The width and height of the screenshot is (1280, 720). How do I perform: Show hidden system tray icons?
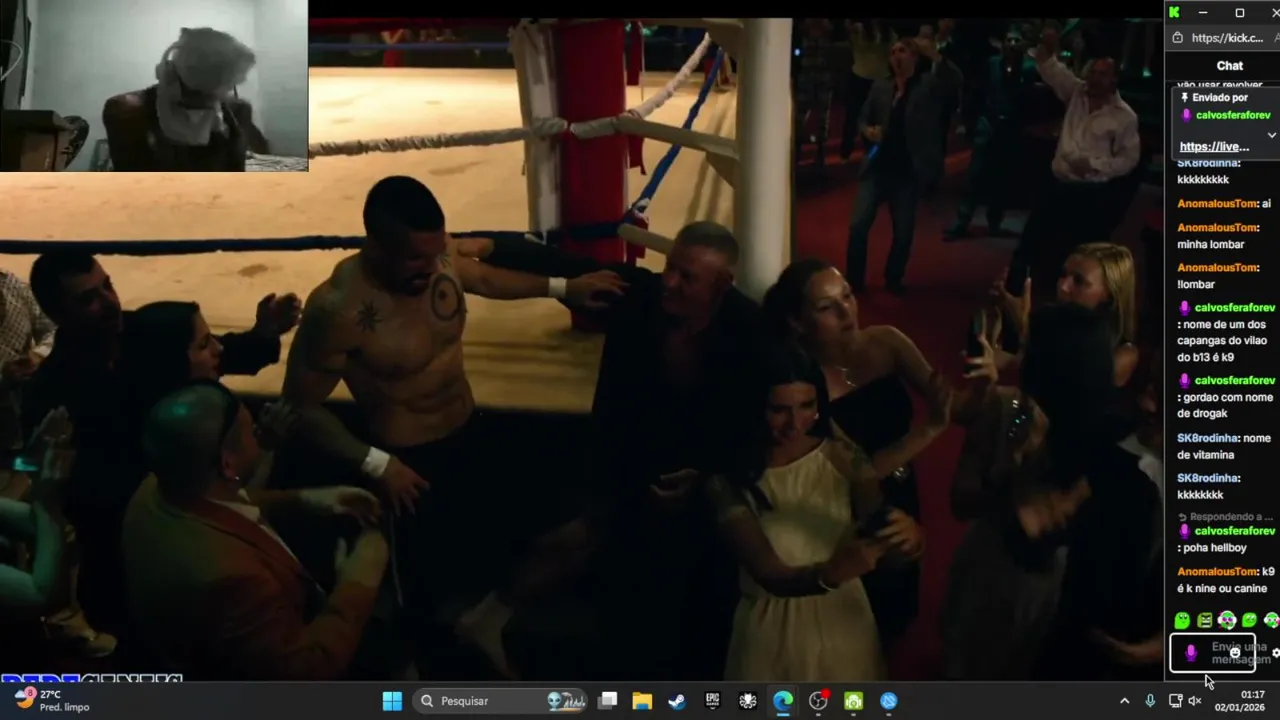(1124, 701)
